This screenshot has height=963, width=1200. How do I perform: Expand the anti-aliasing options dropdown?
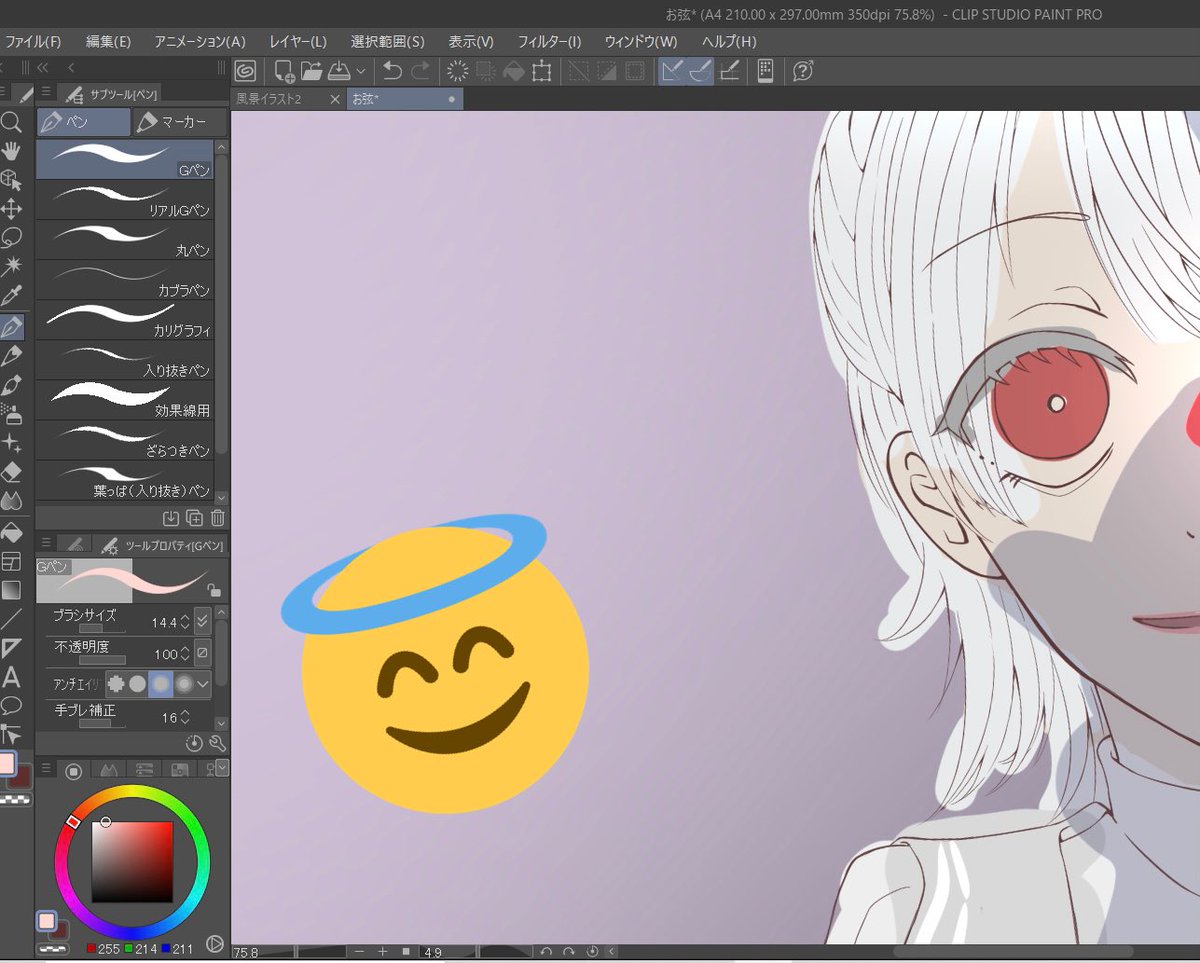tap(204, 684)
